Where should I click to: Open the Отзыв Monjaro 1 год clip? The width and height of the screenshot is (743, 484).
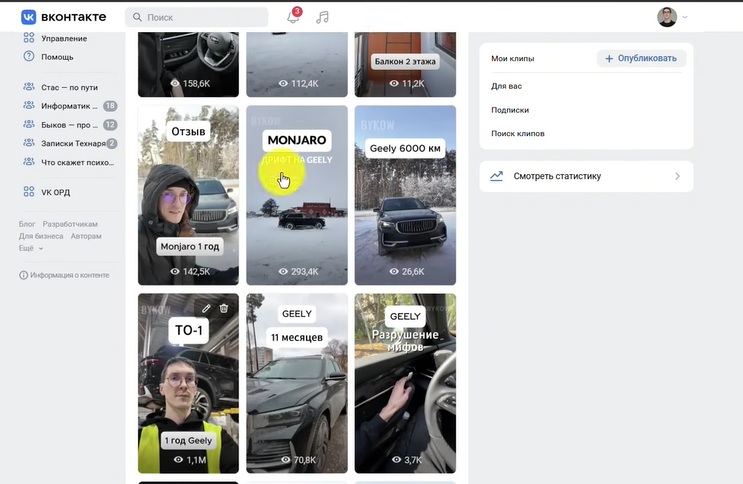(x=188, y=195)
